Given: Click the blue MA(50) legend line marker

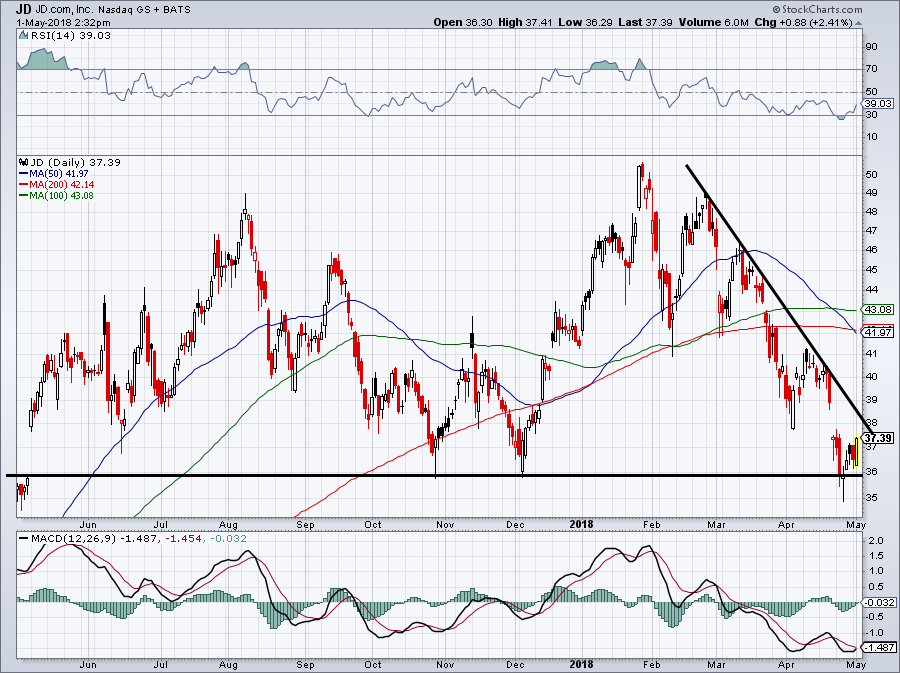Looking at the screenshot, I should click(24, 174).
